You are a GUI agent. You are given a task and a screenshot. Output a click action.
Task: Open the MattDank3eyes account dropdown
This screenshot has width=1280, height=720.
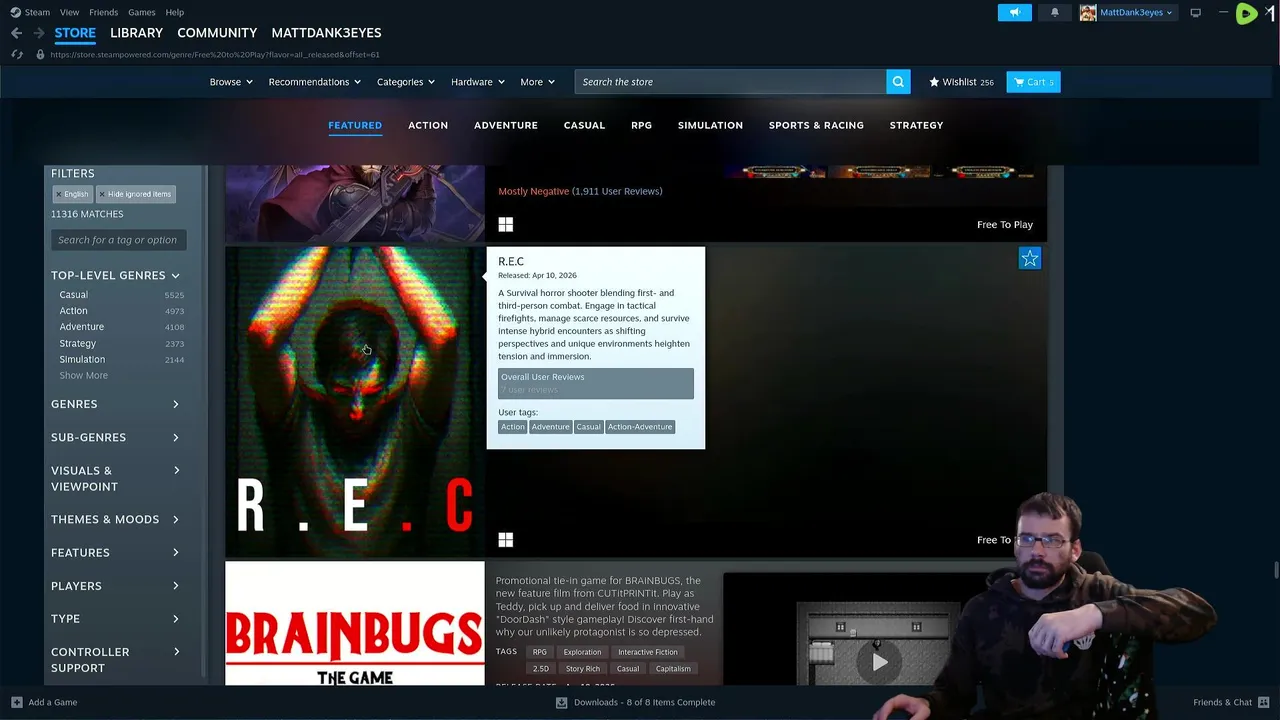tap(1136, 12)
